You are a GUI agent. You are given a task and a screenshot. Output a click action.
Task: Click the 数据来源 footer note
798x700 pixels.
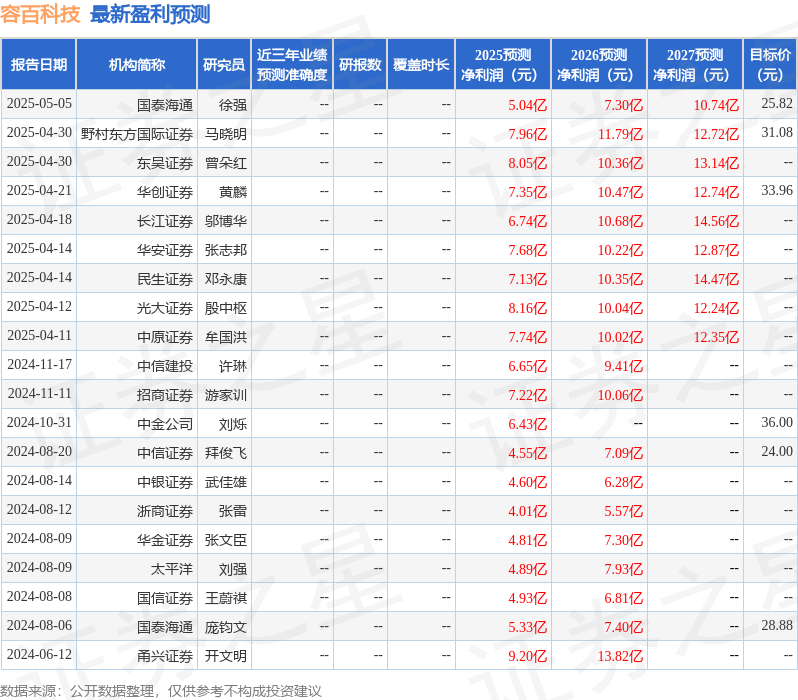(x=161, y=691)
